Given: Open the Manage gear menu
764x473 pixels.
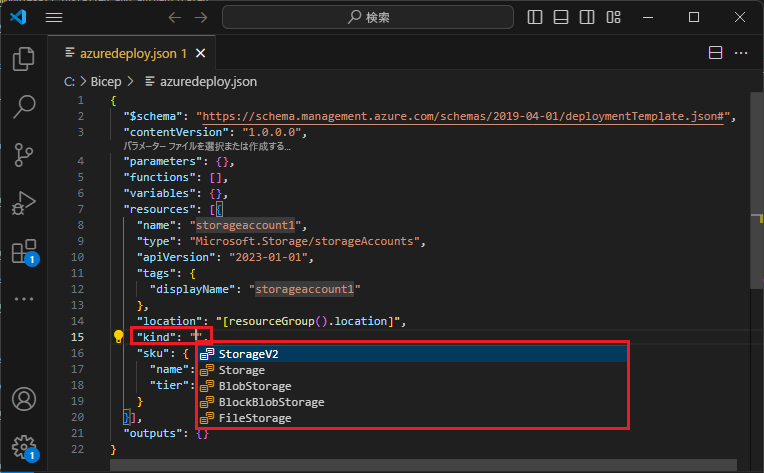Looking at the screenshot, I should coord(24,448).
